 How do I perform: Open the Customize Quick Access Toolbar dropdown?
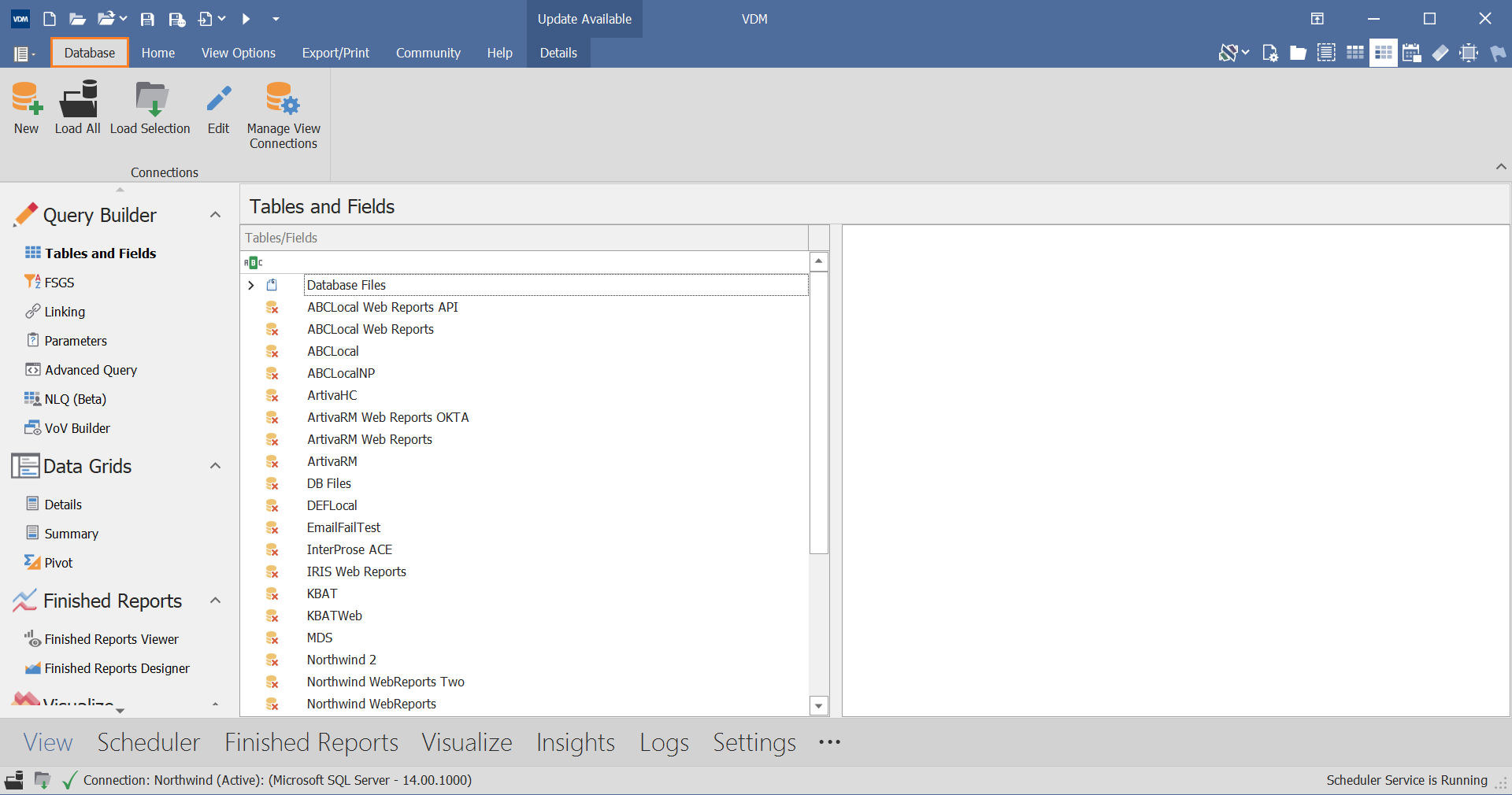click(x=276, y=19)
